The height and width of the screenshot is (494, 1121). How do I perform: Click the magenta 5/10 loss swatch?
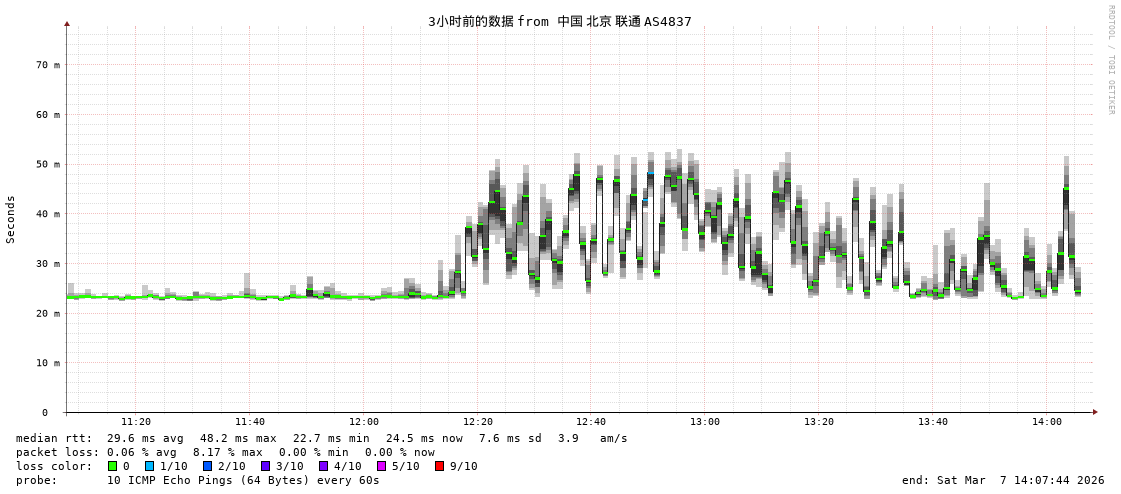pyautogui.click(x=381, y=466)
